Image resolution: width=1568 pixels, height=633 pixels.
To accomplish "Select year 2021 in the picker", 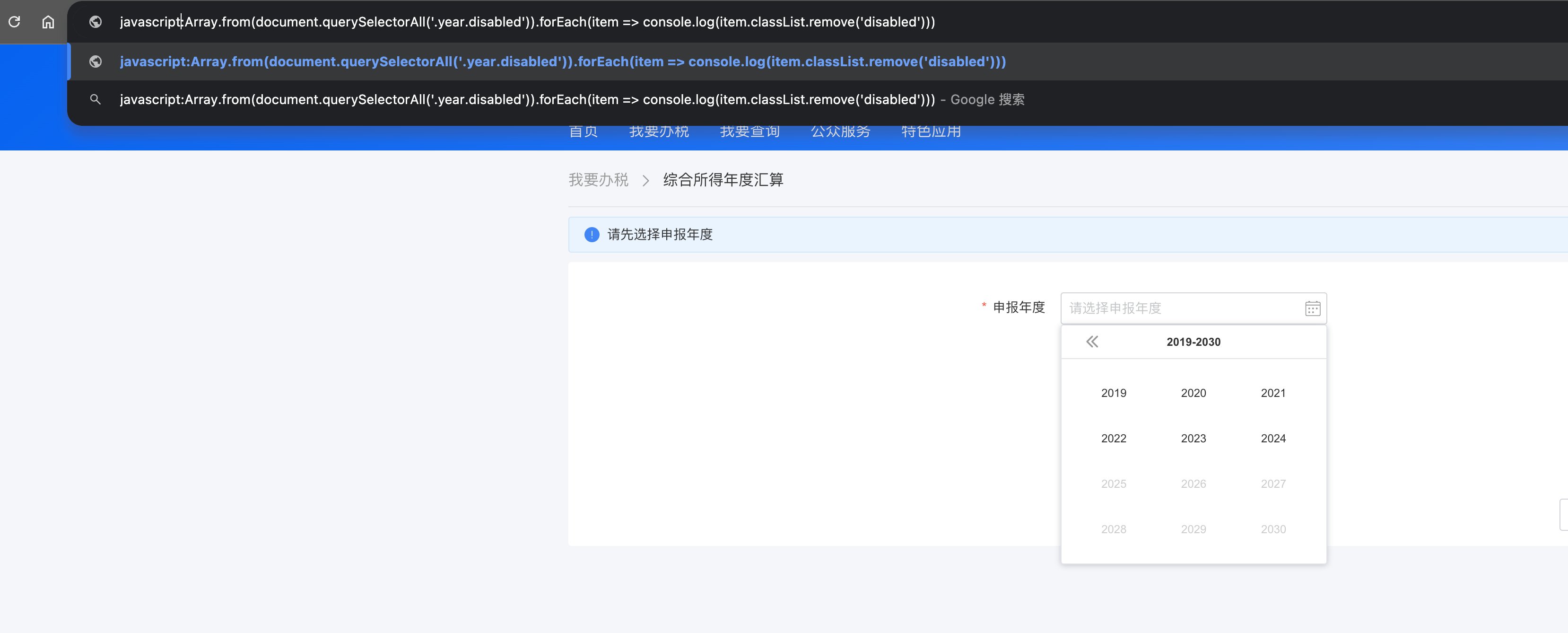I will (x=1273, y=393).
